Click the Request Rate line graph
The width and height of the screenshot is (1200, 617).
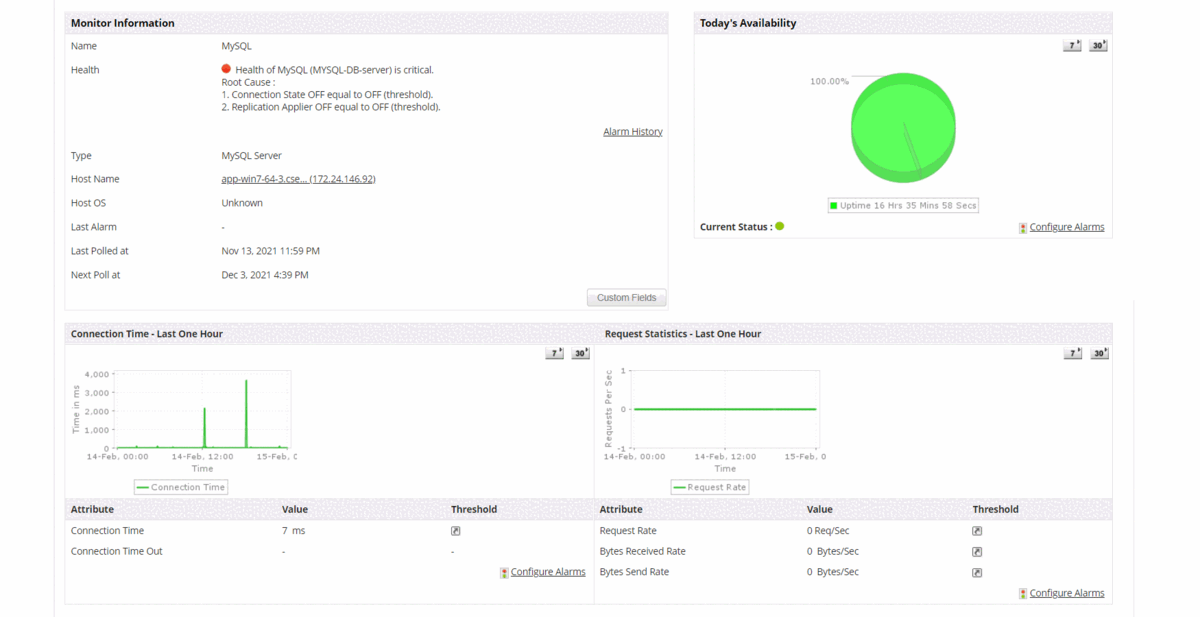pos(725,410)
